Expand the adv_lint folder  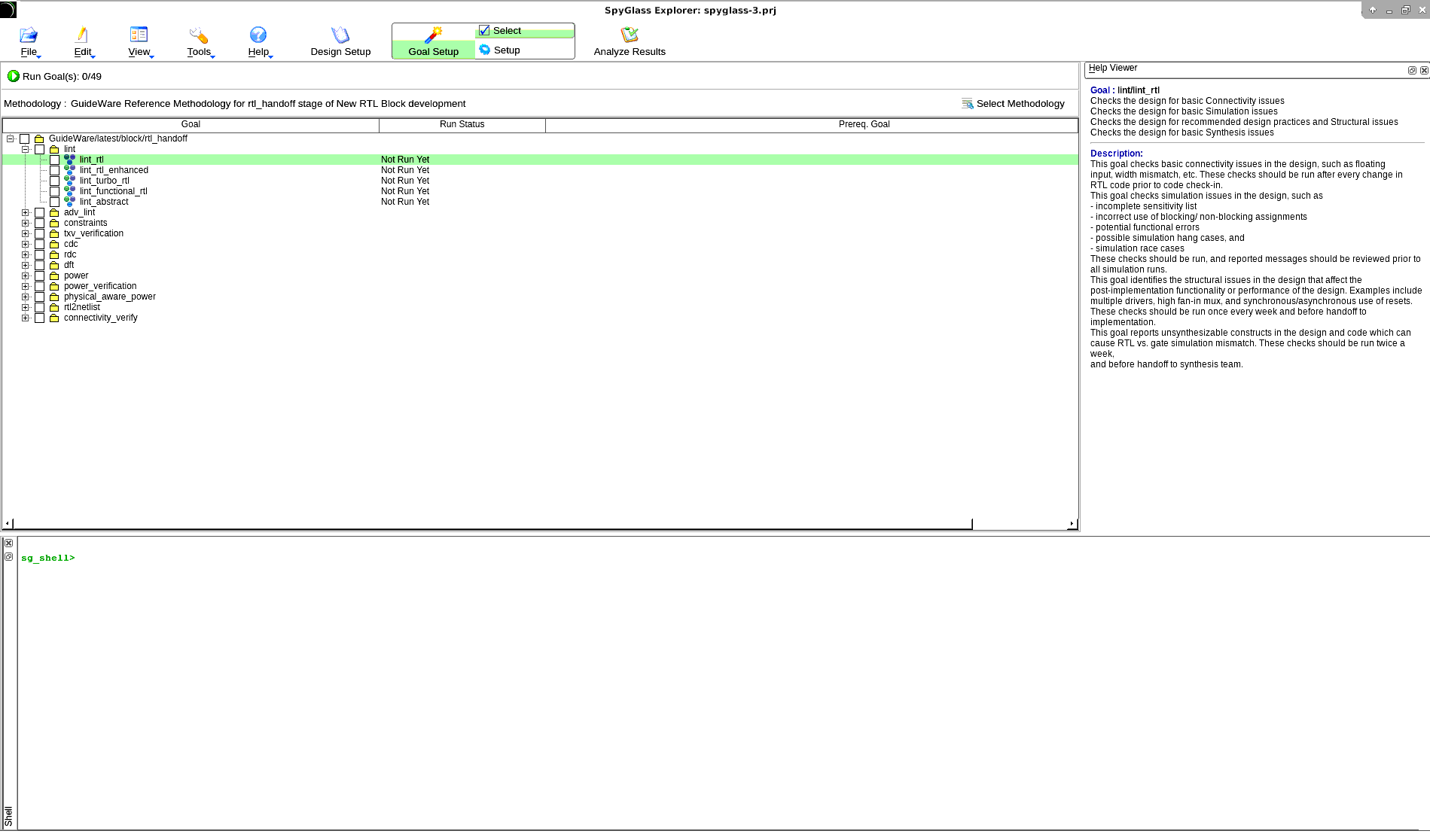coord(26,212)
